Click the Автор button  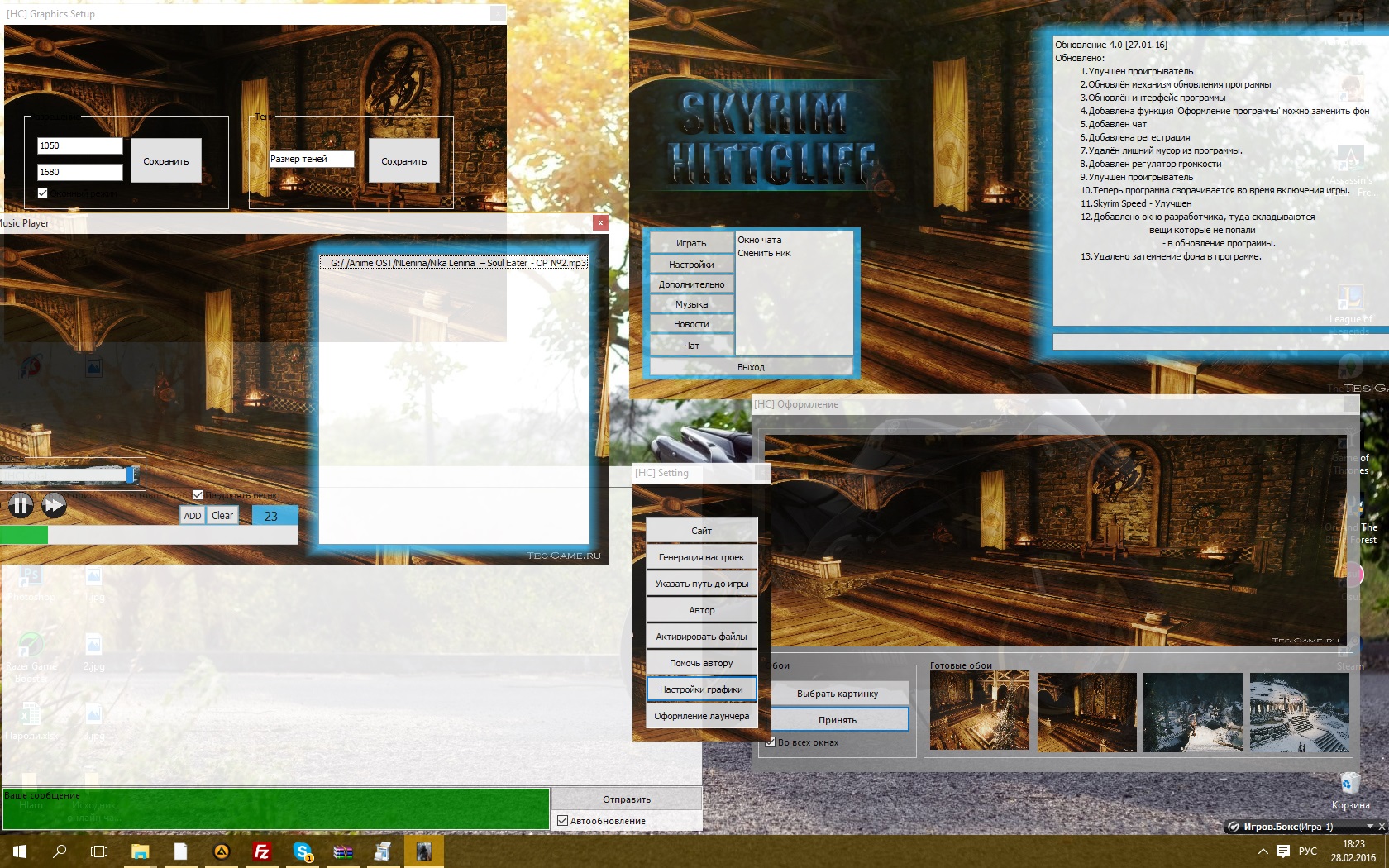(701, 610)
